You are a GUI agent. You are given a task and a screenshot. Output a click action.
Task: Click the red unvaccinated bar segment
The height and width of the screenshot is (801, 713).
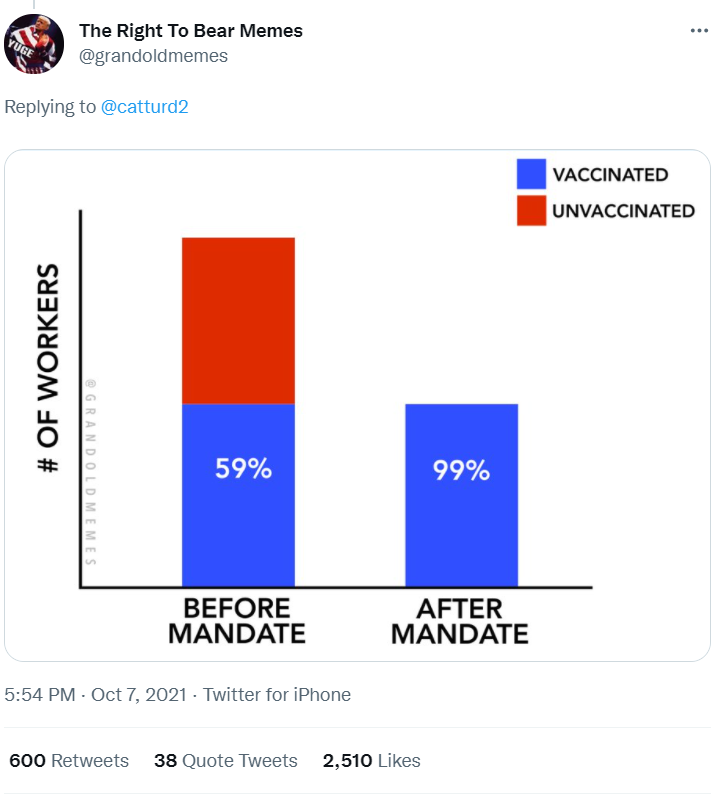pyautogui.click(x=239, y=321)
